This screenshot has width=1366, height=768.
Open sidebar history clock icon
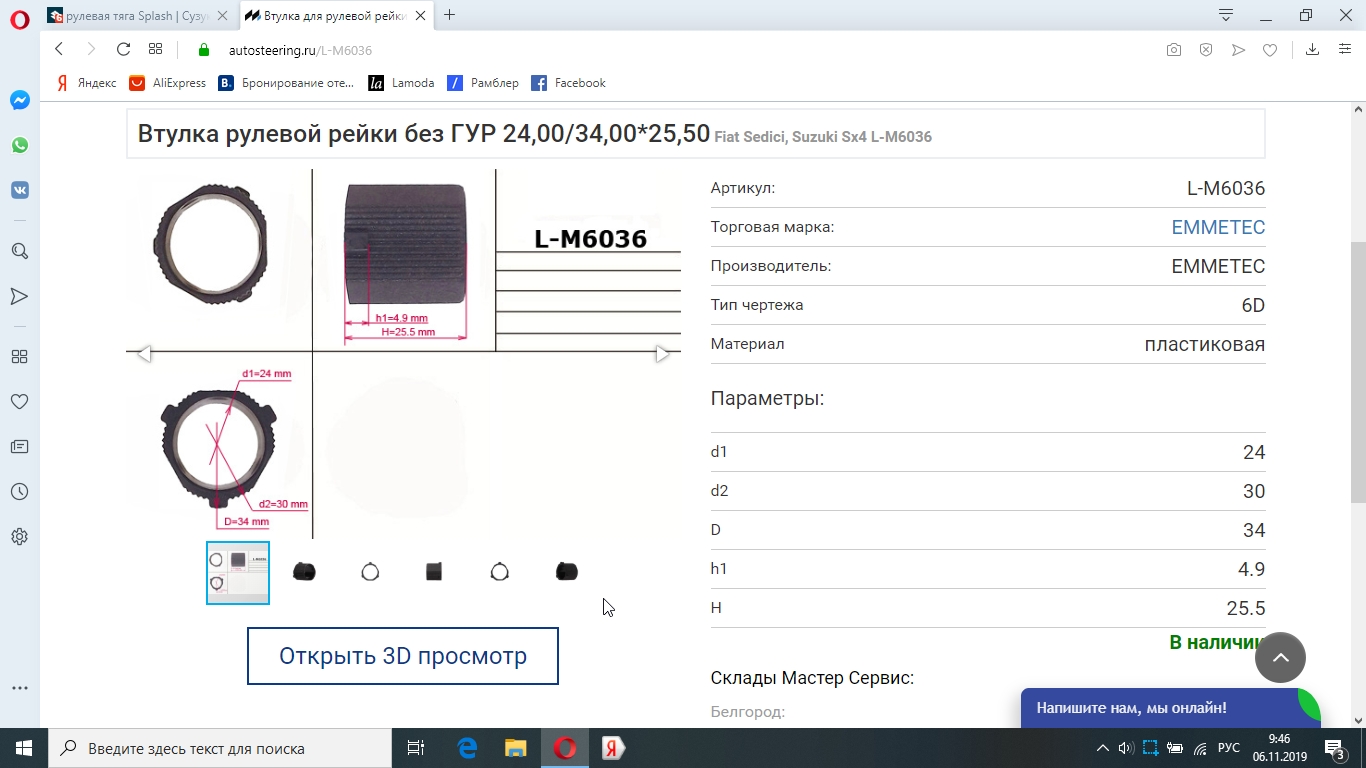click(19, 492)
